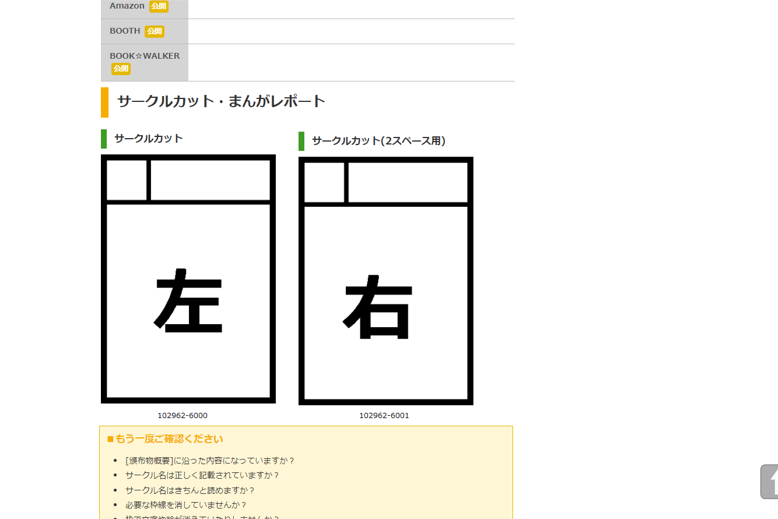Click the scroll-to-top arrow button
778x519 pixels.
[x=768, y=482]
